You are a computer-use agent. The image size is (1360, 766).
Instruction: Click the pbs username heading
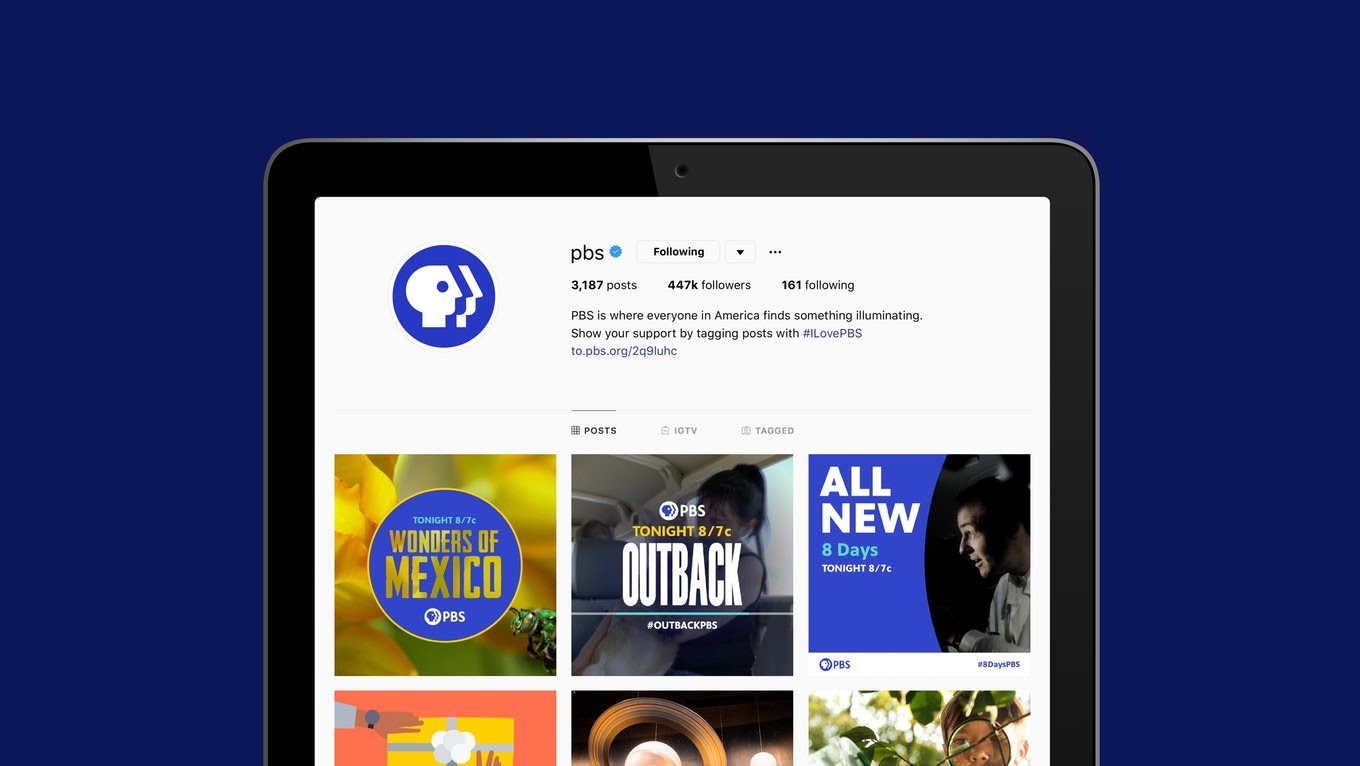pyautogui.click(x=587, y=253)
